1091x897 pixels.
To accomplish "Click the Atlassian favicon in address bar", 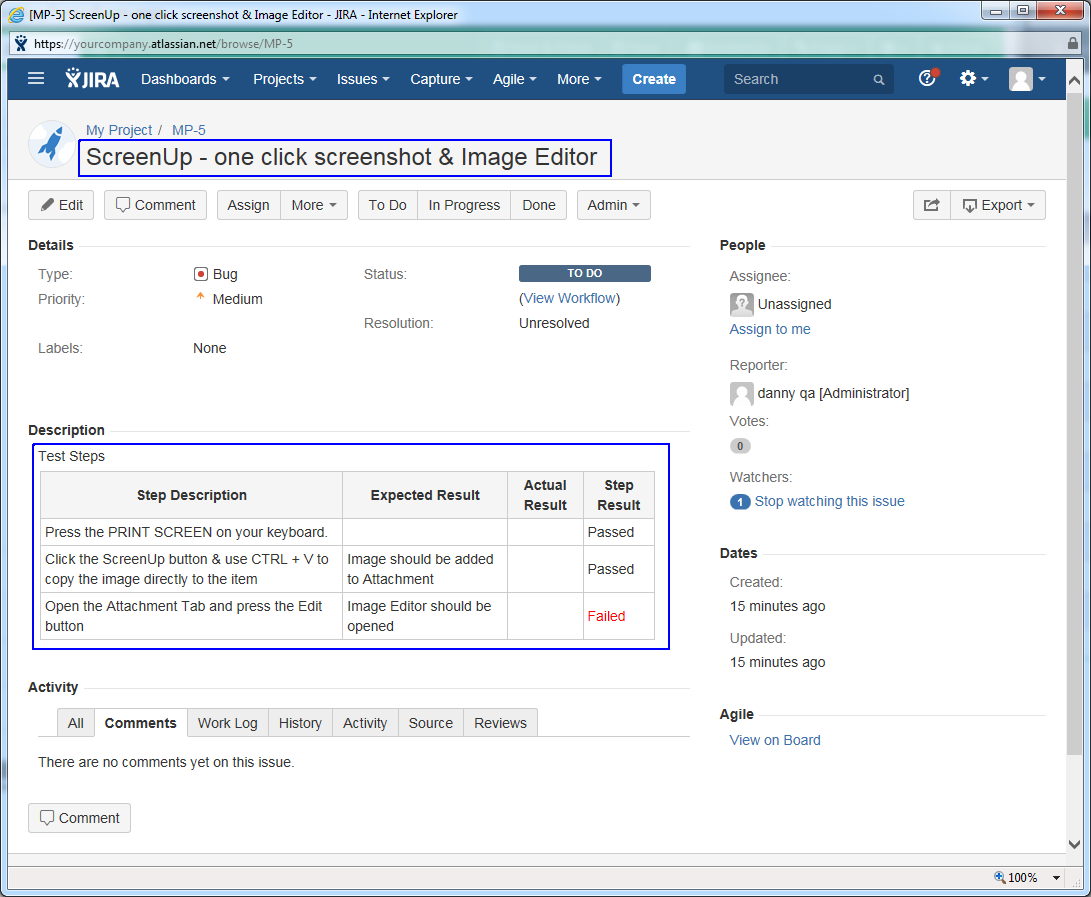I will [21, 43].
